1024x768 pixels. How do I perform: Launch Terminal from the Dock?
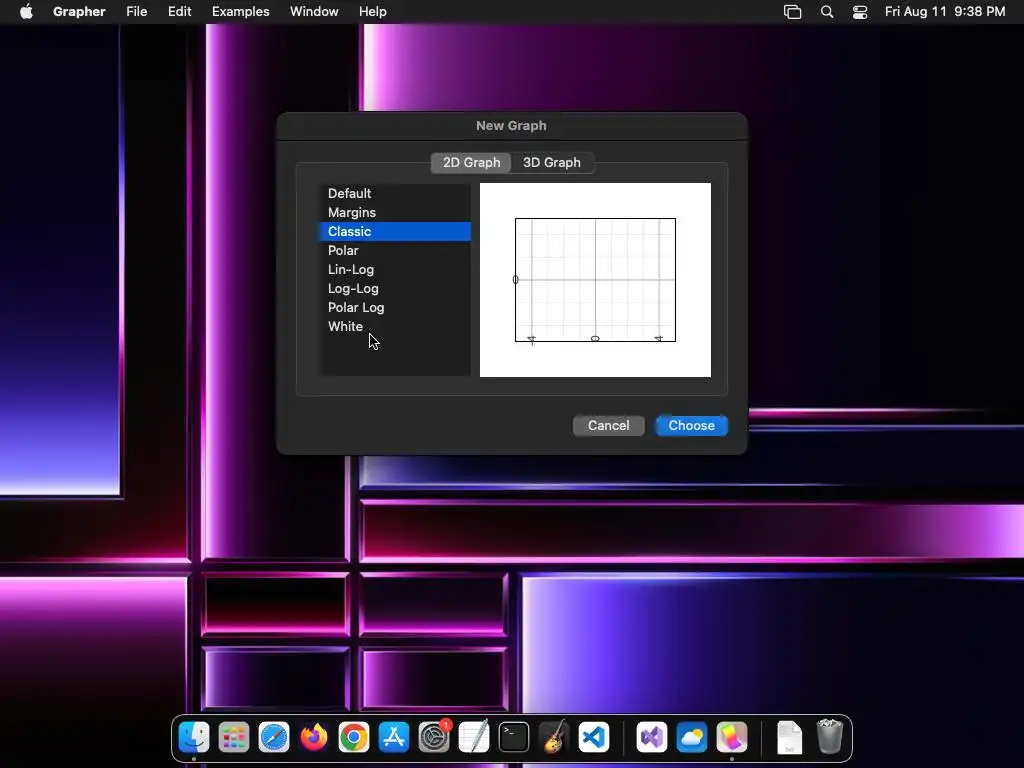coord(514,737)
